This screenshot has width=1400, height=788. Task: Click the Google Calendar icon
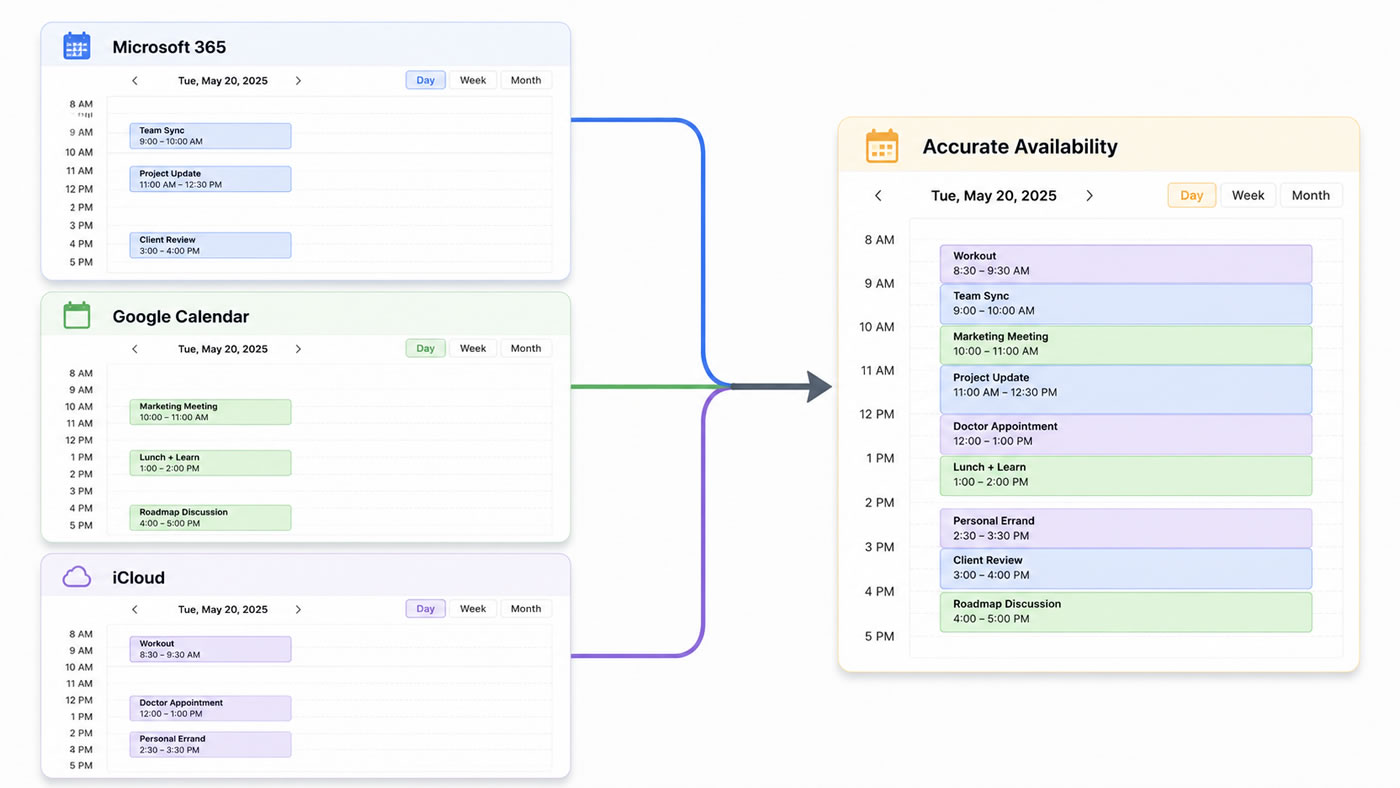coord(77,315)
